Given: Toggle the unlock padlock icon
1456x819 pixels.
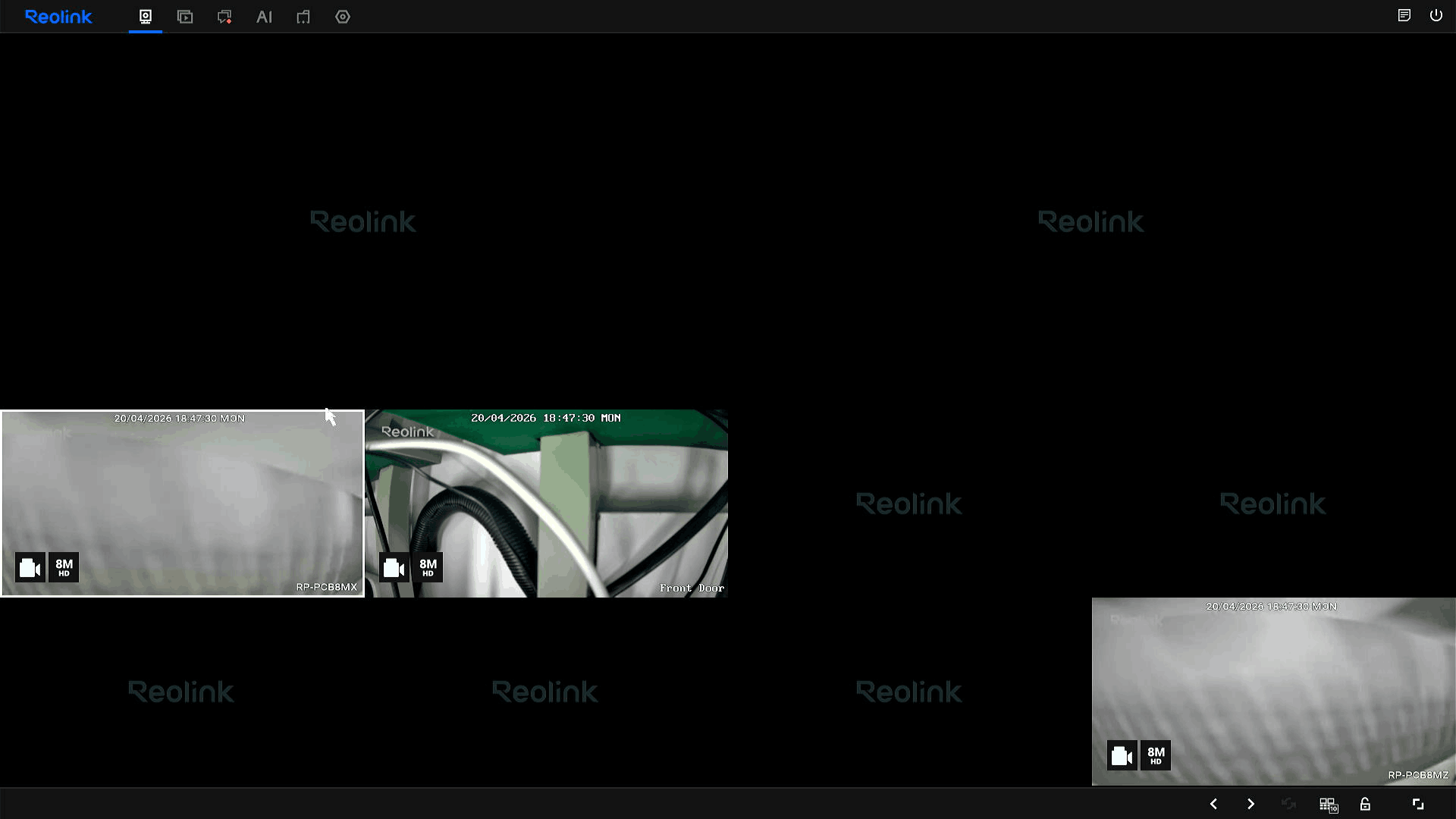Looking at the screenshot, I should pyautogui.click(x=1365, y=804).
